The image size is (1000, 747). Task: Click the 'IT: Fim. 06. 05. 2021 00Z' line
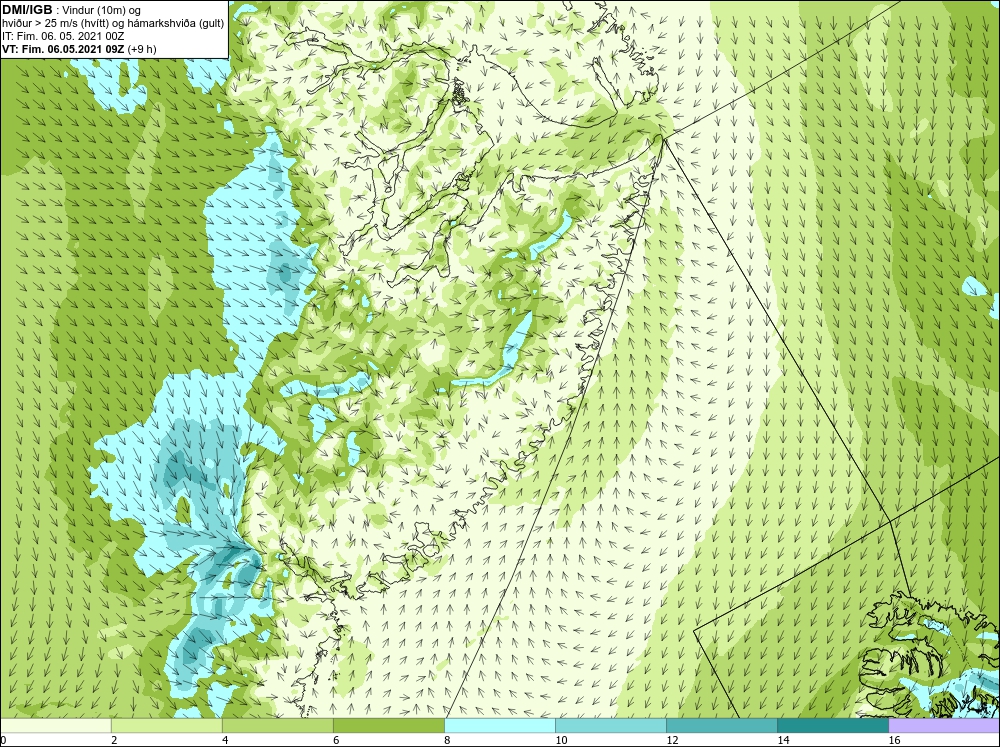coord(62,36)
